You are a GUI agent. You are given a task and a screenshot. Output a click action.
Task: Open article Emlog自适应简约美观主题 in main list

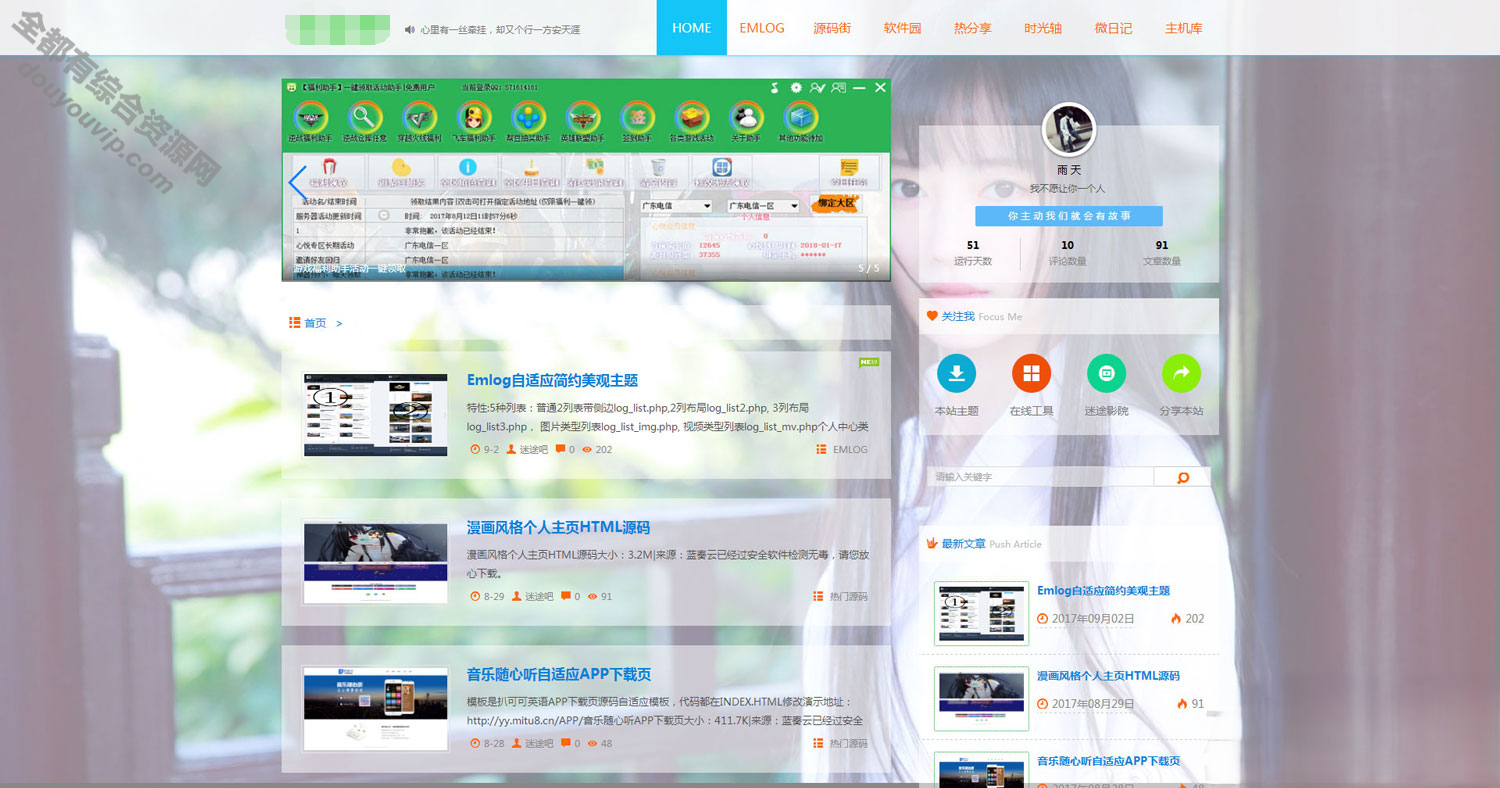pyautogui.click(x=552, y=380)
